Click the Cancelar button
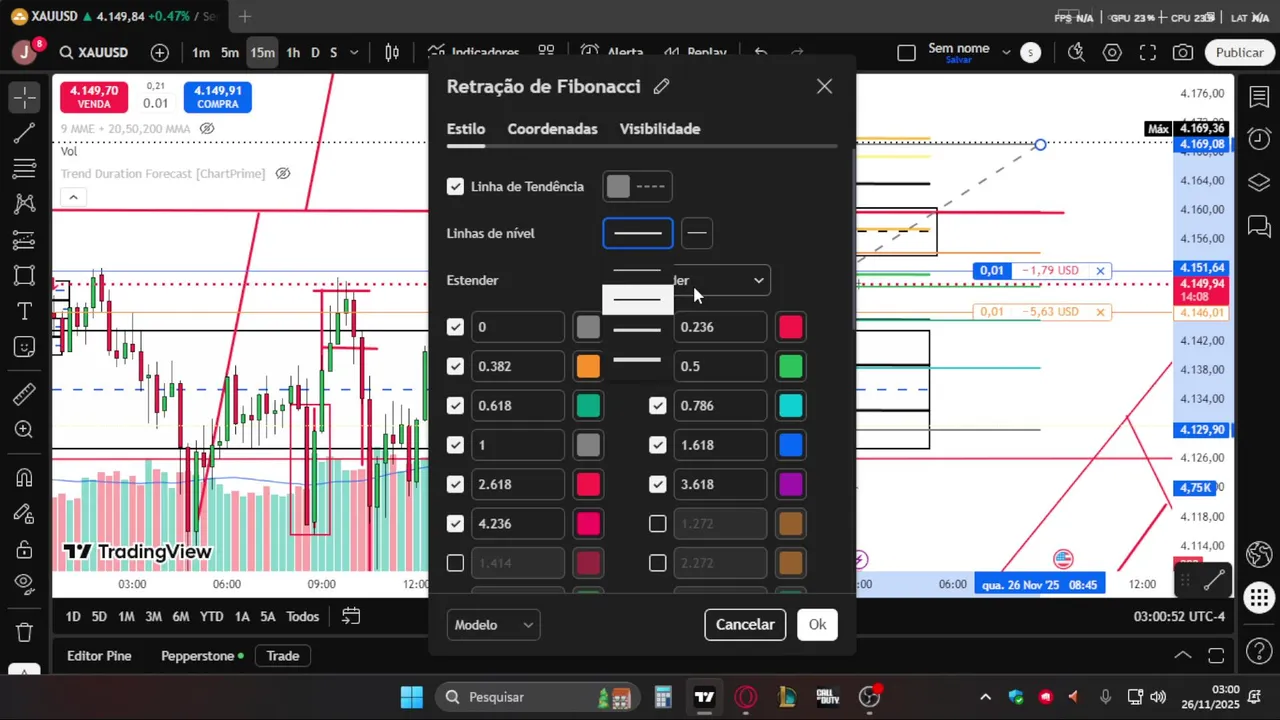The width and height of the screenshot is (1280, 720). [745, 625]
